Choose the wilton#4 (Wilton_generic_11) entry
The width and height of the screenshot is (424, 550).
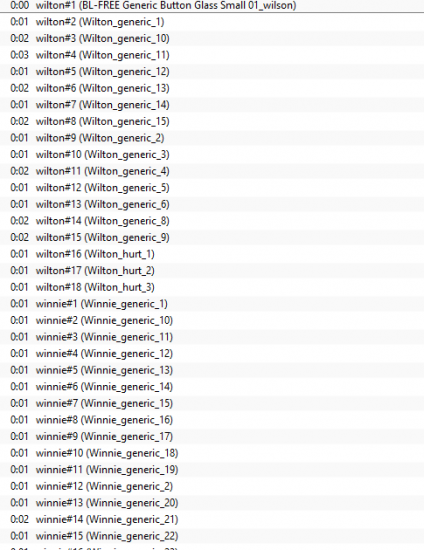[x=212, y=55]
